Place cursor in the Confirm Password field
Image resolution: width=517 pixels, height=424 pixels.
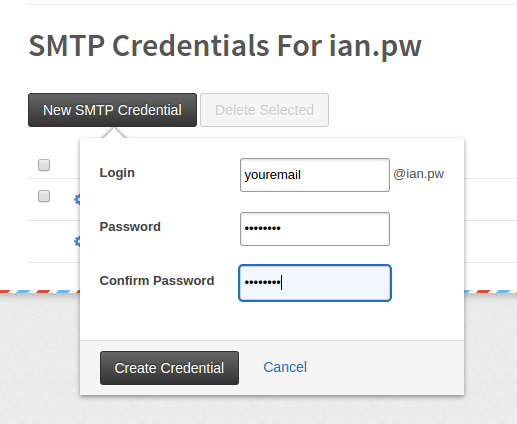[315, 283]
